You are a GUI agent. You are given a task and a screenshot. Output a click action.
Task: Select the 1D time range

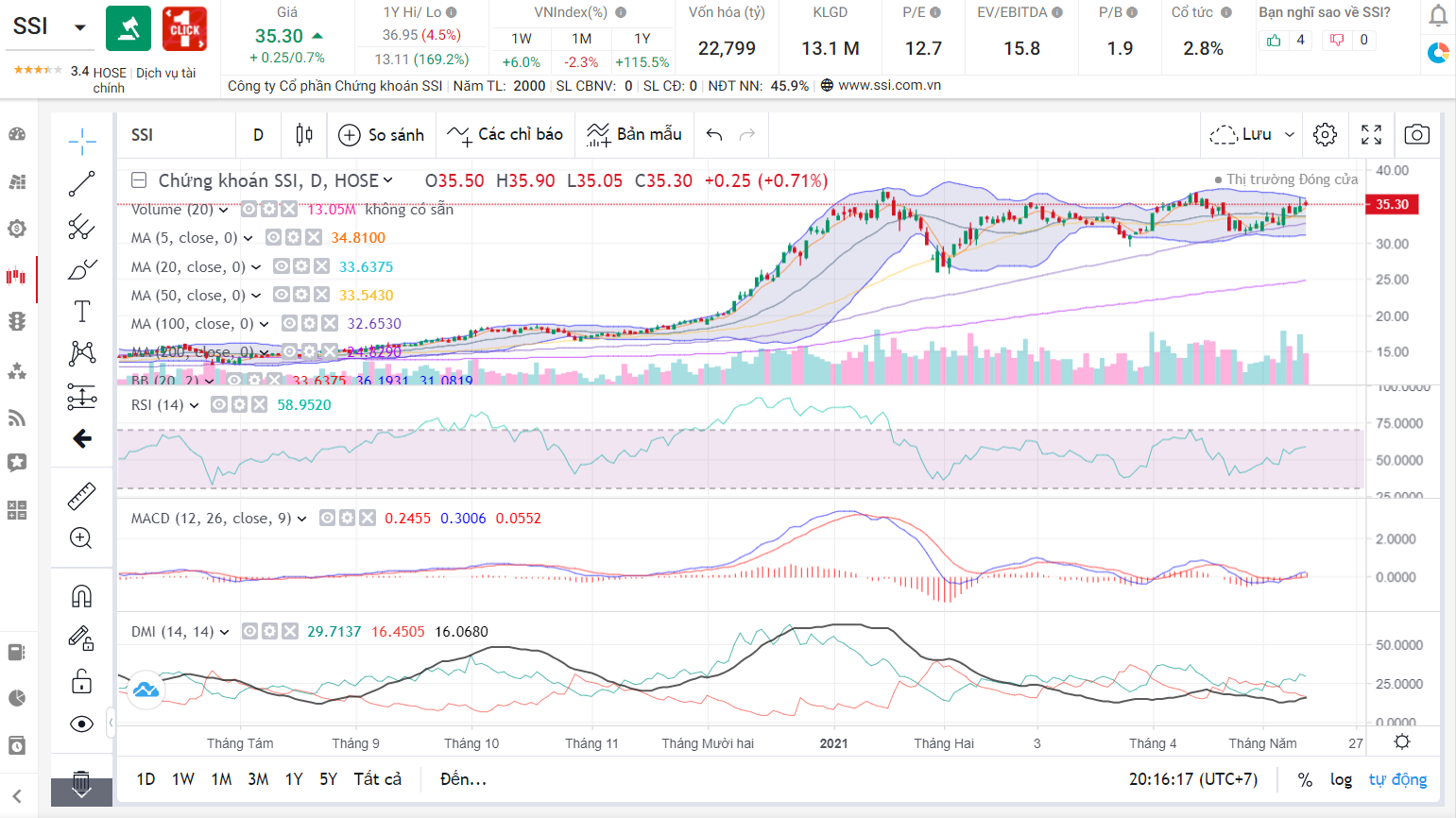(146, 780)
